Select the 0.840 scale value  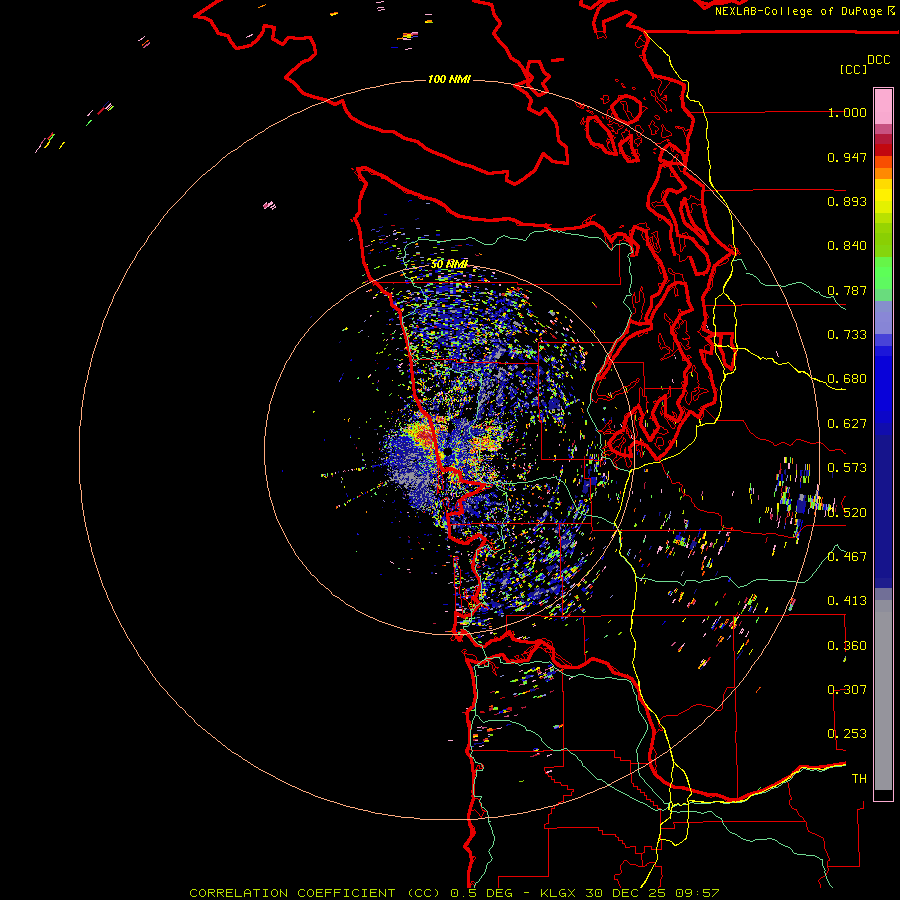coord(847,246)
